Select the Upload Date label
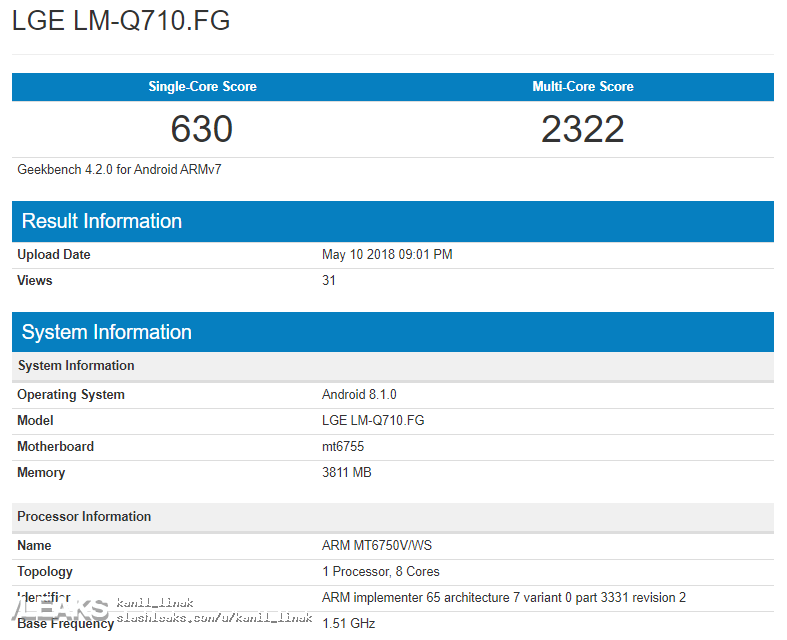This screenshot has width=787, height=640. point(54,254)
